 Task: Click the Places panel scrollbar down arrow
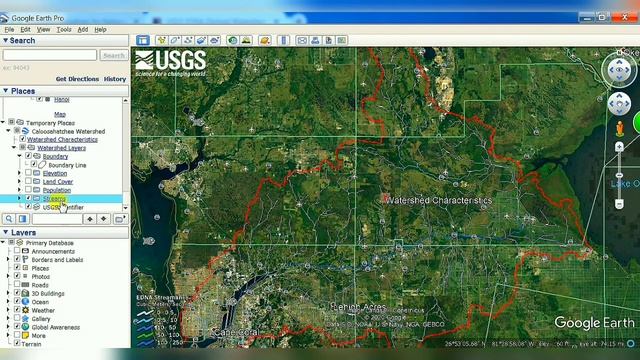(125, 208)
